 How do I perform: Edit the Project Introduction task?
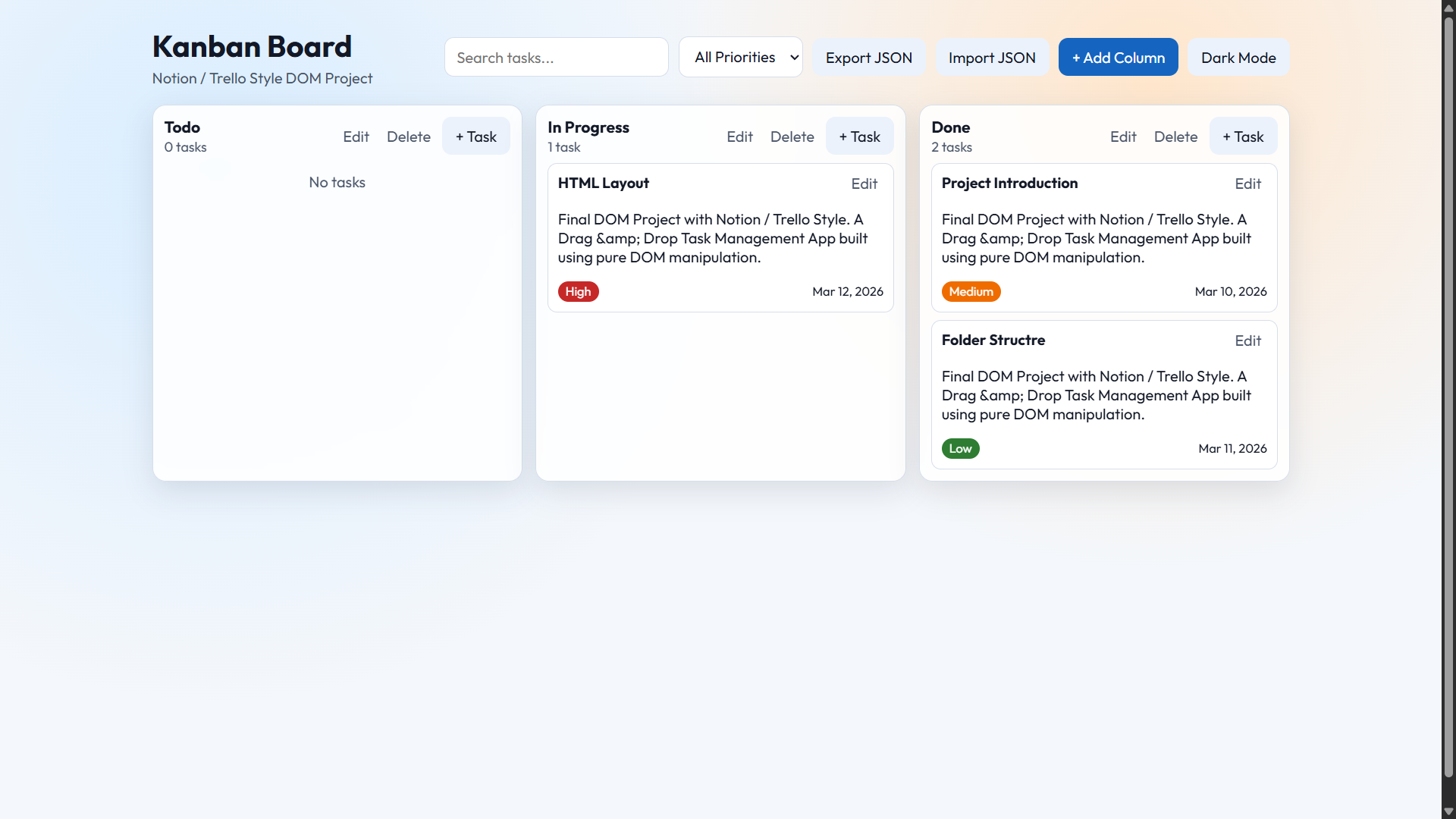1248,184
